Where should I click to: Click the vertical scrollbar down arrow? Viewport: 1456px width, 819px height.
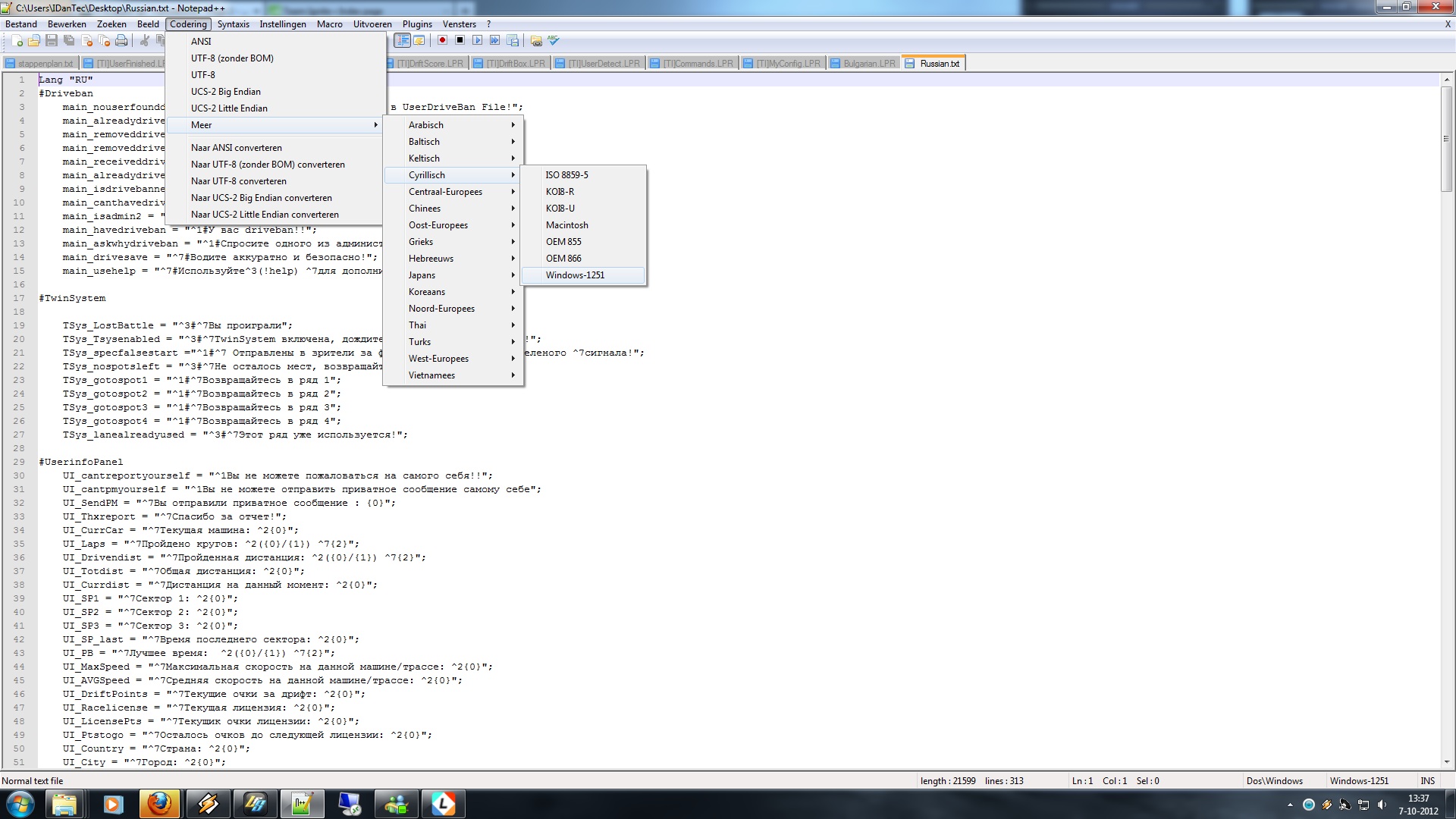(x=1446, y=762)
